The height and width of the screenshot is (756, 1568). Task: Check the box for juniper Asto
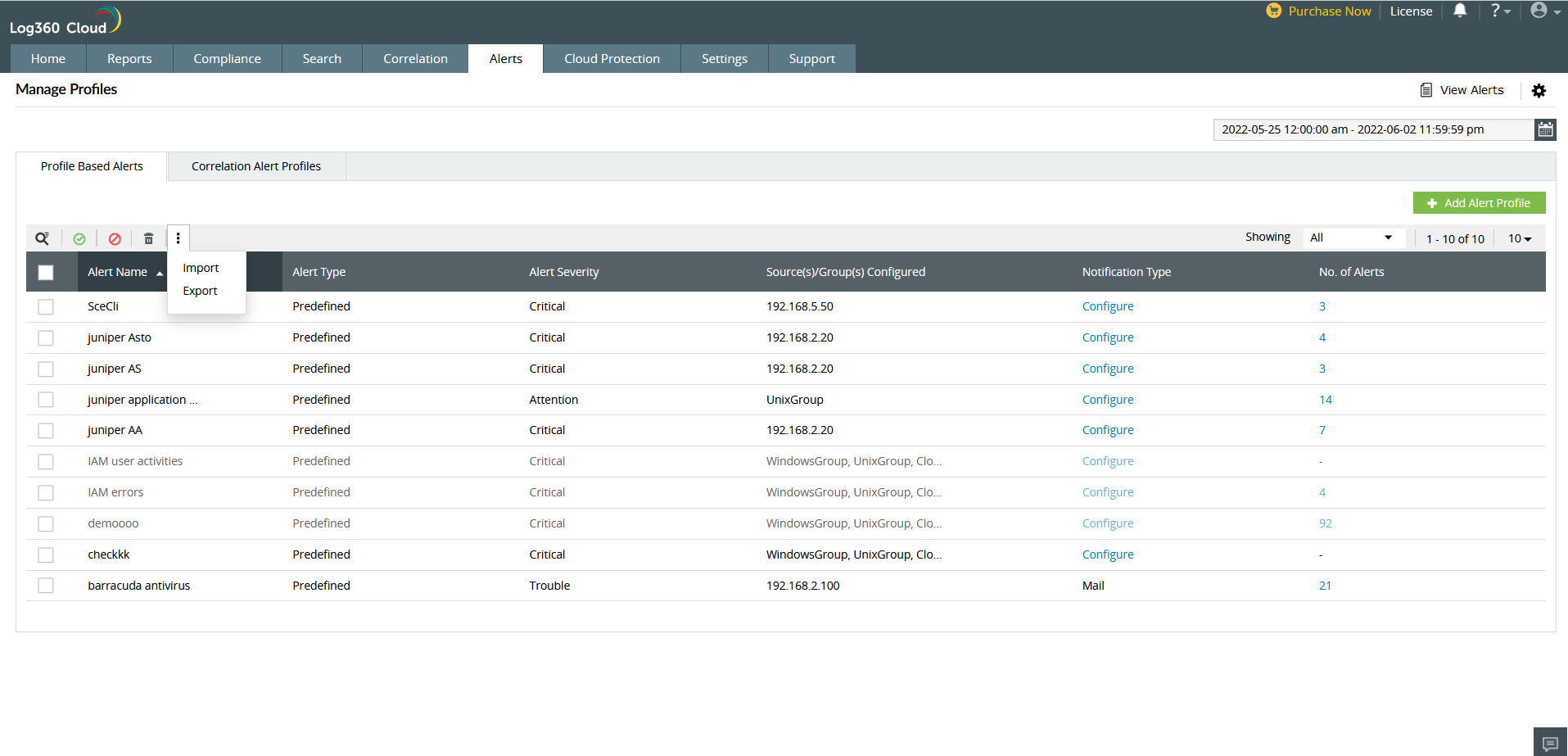click(x=46, y=337)
